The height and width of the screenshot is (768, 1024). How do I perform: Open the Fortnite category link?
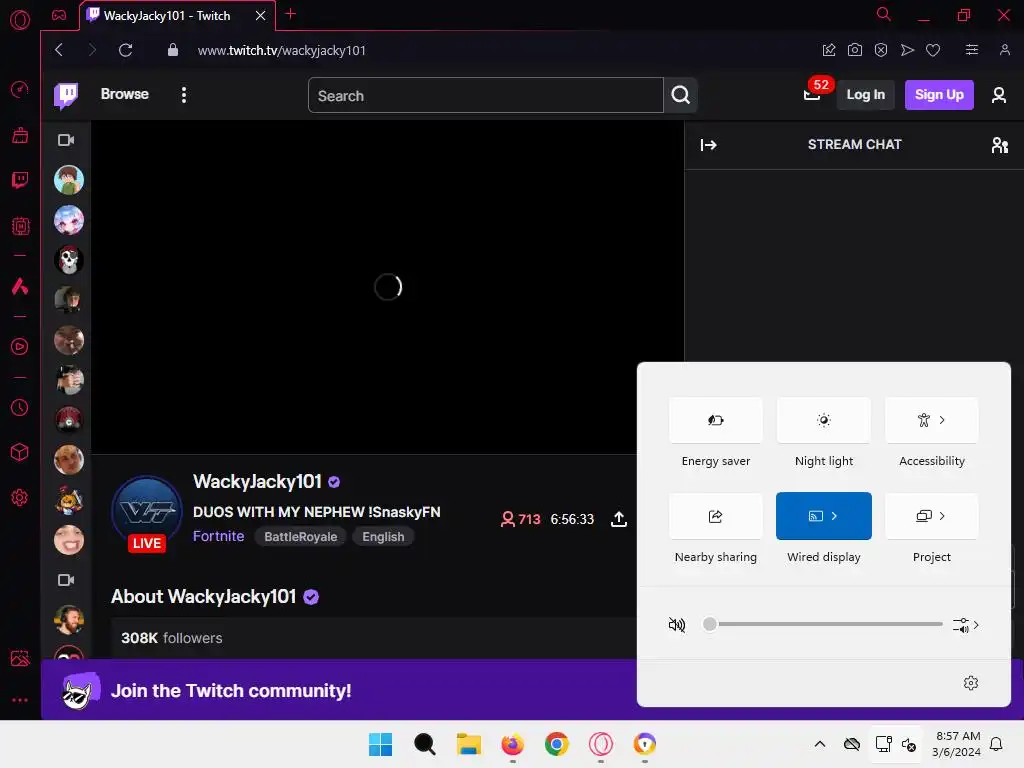[x=219, y=536]
